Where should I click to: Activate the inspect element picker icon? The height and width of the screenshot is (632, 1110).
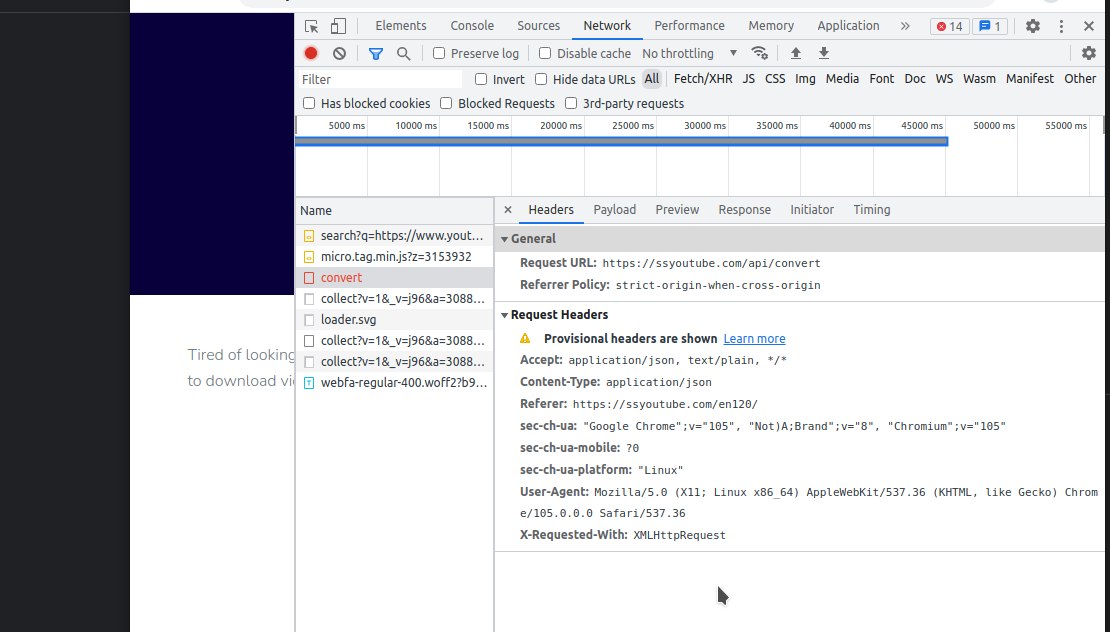(x=311, y=26)
